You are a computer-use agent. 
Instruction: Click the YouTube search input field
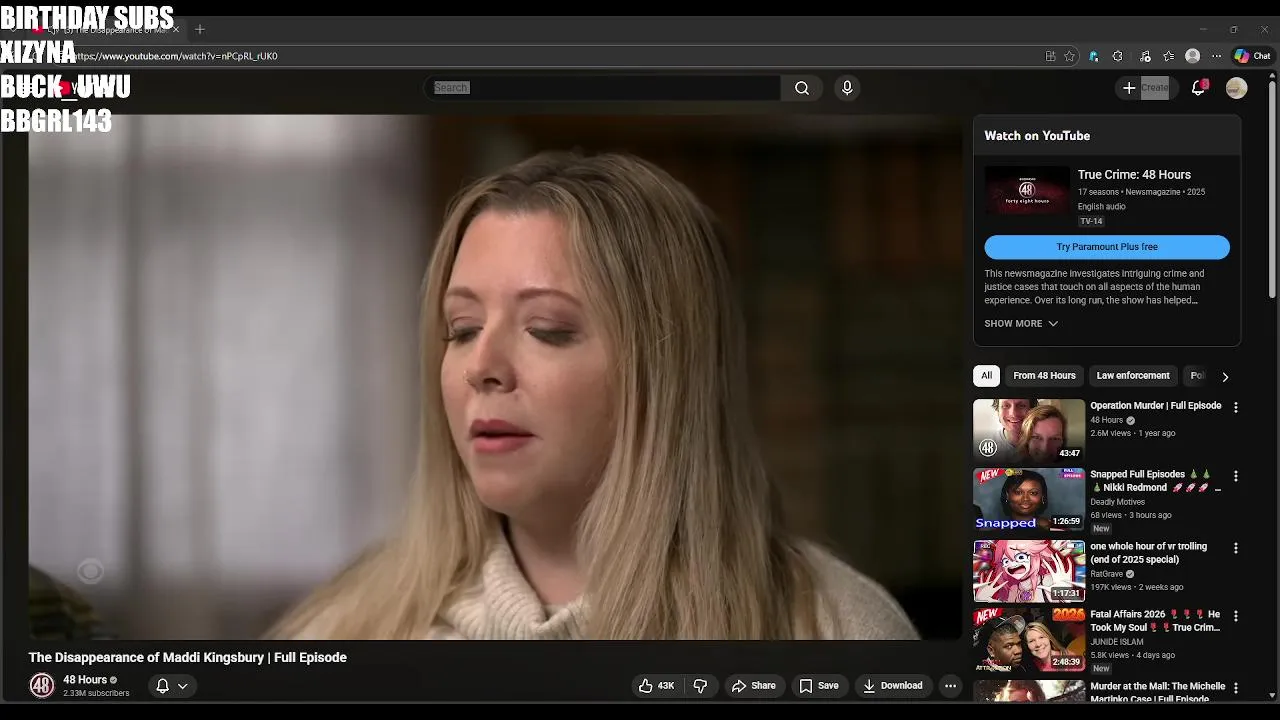602,88
